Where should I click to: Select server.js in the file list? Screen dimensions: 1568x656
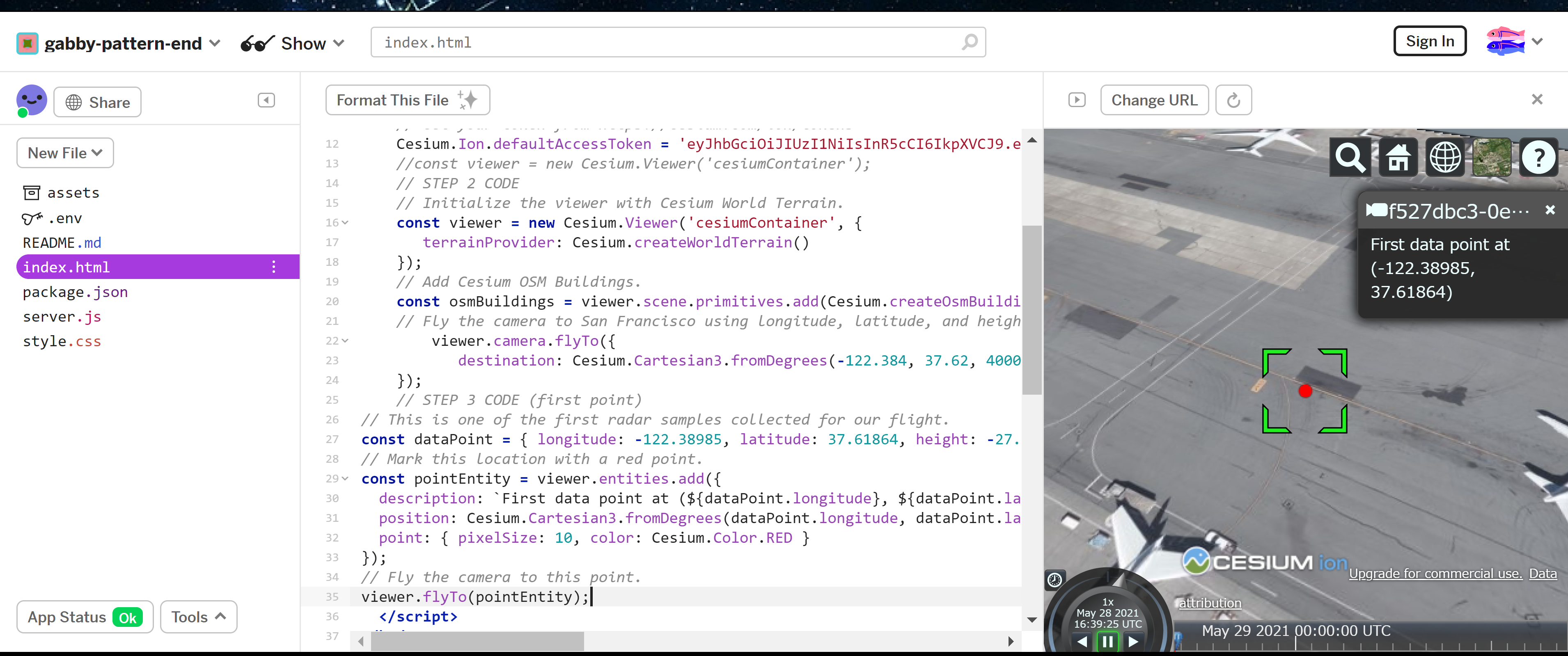coord(62,316)
